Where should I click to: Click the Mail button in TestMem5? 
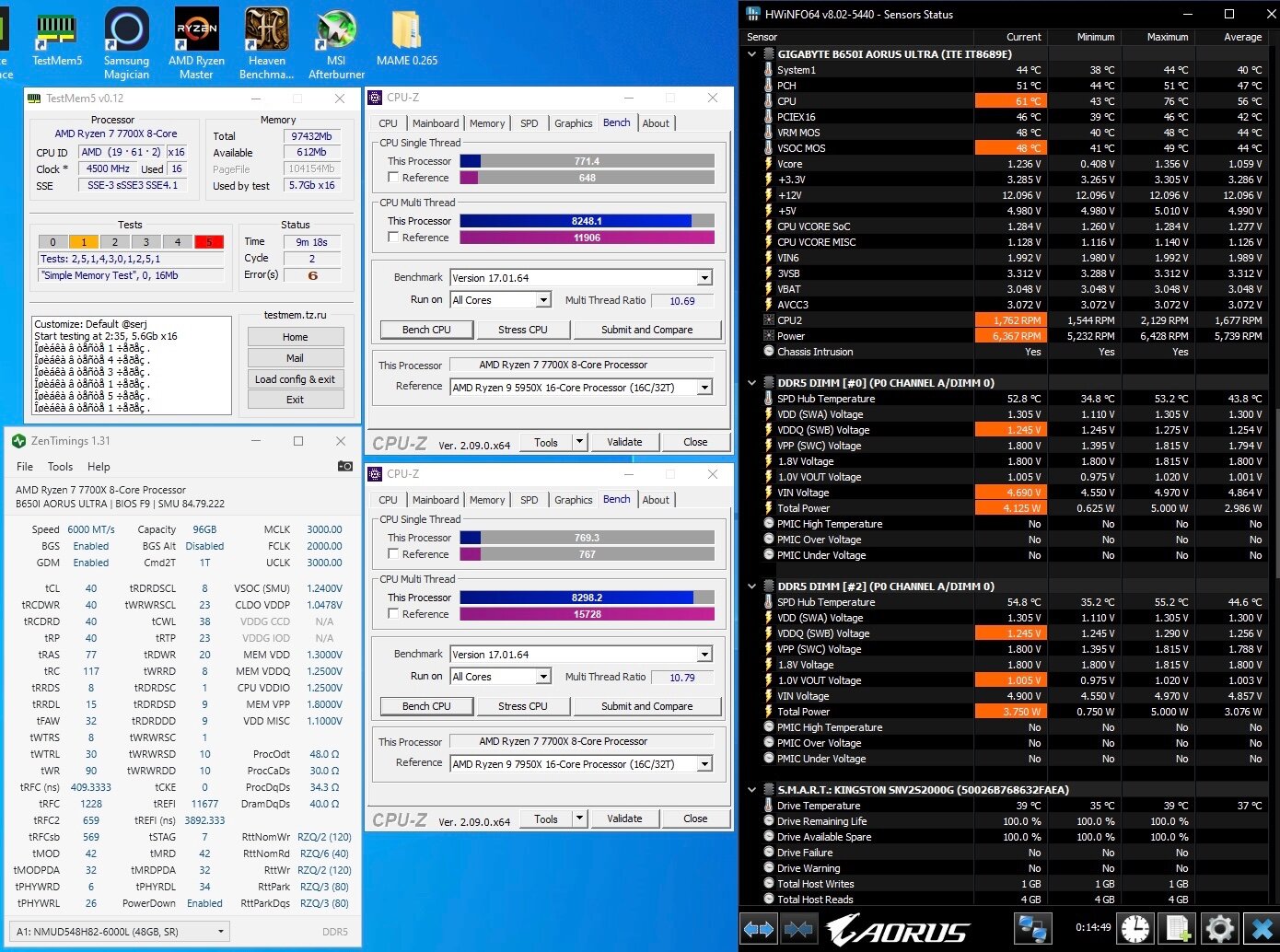[x=296, y=358]
